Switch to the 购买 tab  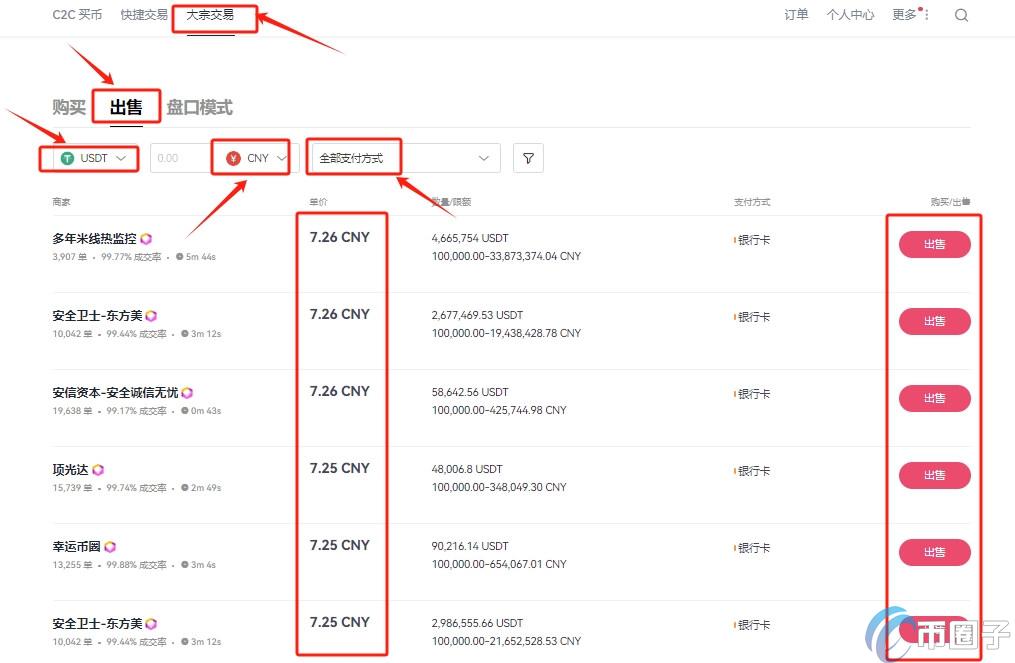[x=69, y=107]
